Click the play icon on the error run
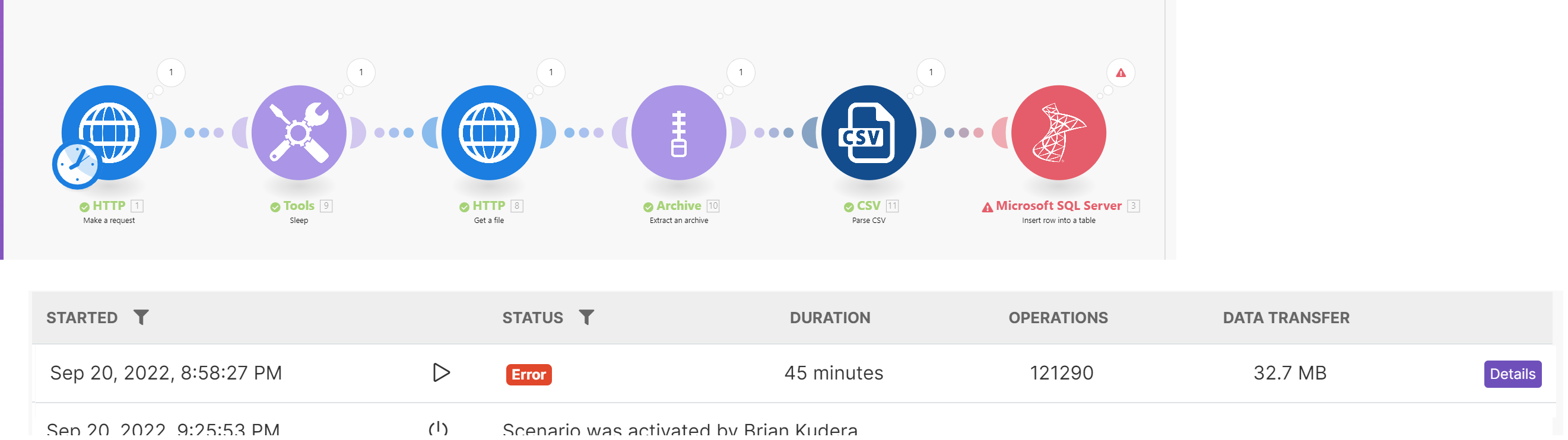The width and height of the screenshot is (1568, 440). coord(442,372)
